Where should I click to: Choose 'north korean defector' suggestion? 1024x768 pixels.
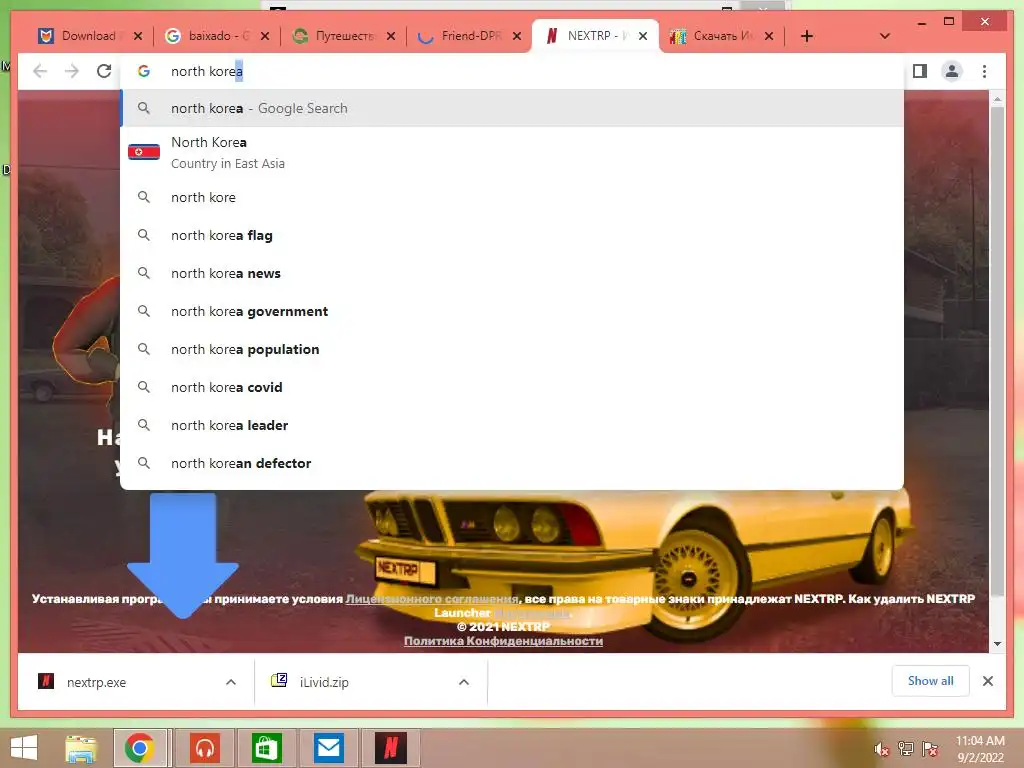(x=512, y=463)
